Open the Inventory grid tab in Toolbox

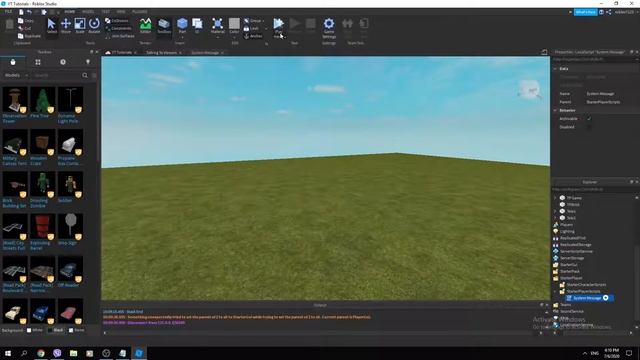tap(38, 62)
